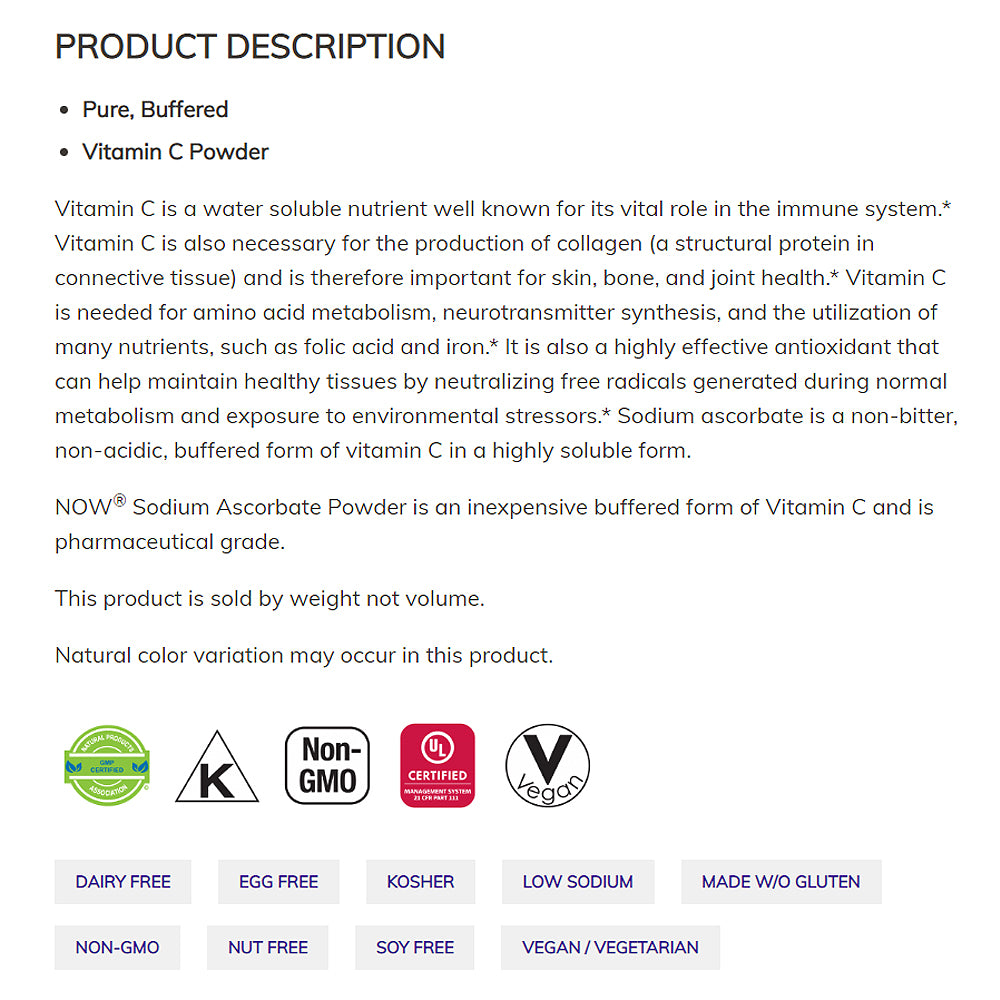
Task: Select the NON-GMO tag button
Action: (117, 947)
